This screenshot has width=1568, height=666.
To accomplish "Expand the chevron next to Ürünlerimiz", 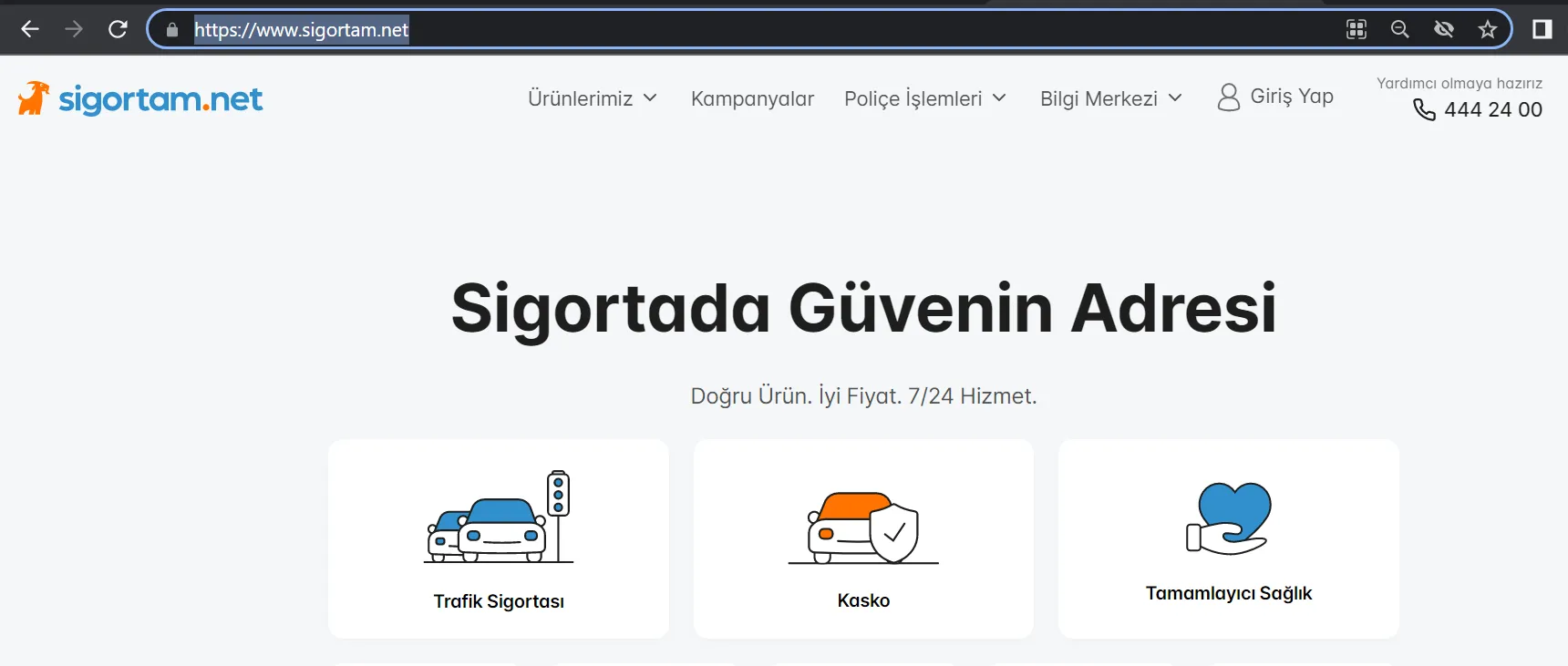I will [x=650, y=97].
